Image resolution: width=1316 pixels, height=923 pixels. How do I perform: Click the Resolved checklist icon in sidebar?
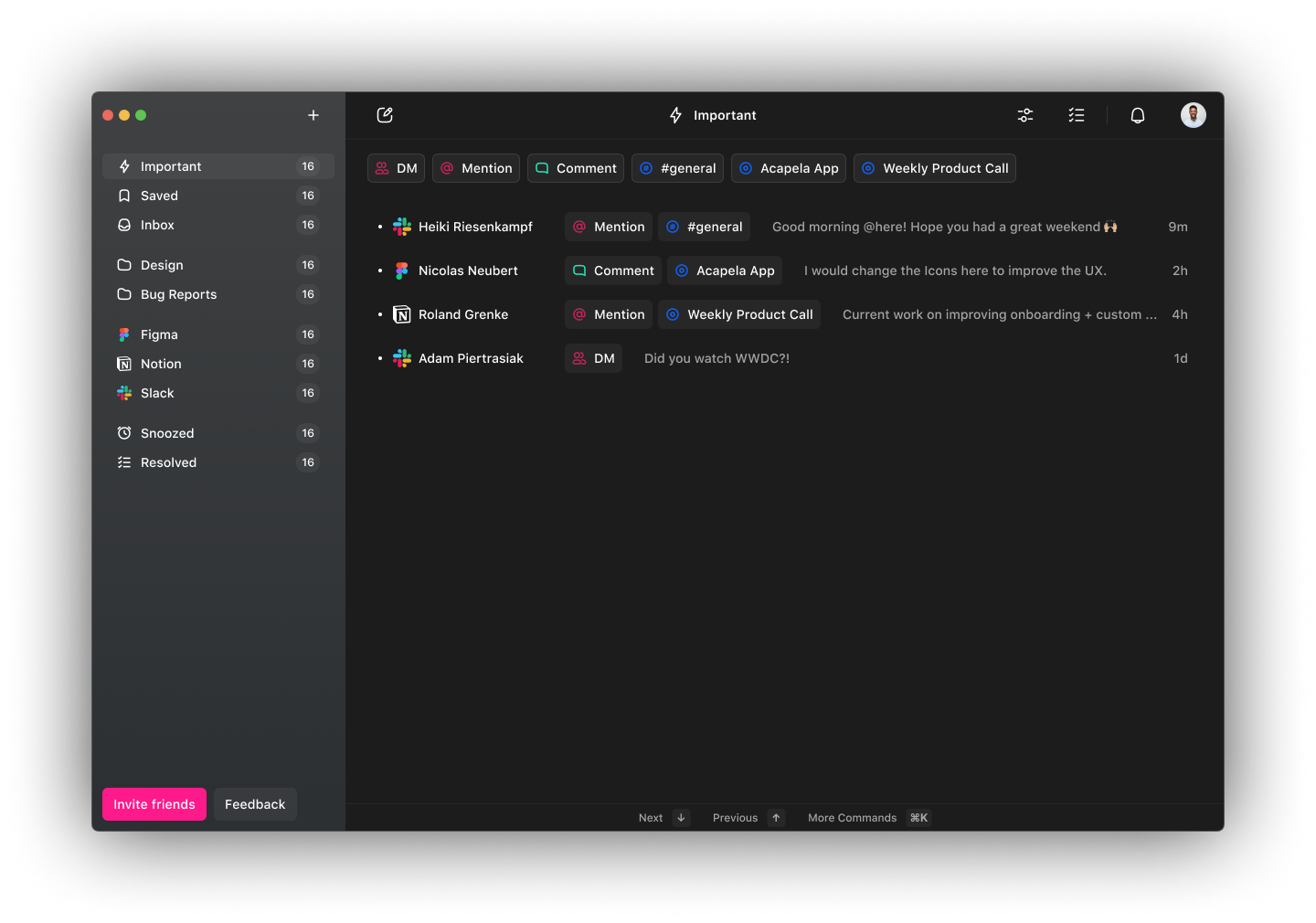124,462
